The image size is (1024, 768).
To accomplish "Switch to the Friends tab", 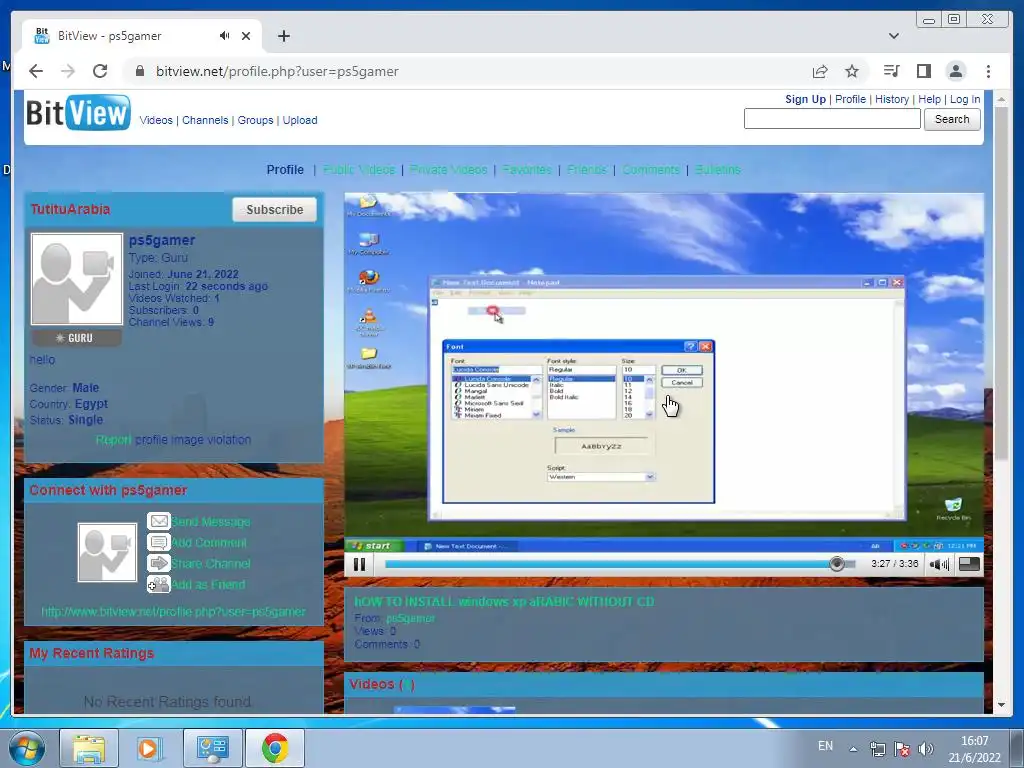I will click(586, 170).
